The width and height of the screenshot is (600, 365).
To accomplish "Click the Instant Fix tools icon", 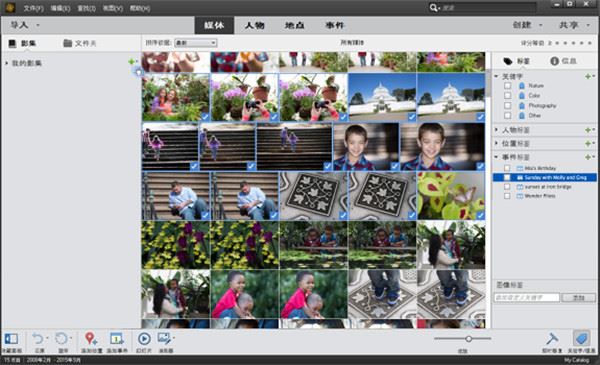I will [552, 339].
